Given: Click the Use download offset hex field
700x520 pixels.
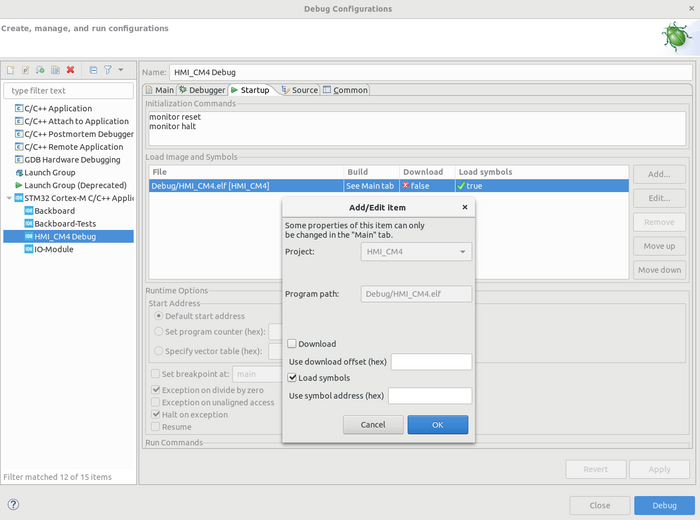Looking at the screenshot, I should coord(431,362).
